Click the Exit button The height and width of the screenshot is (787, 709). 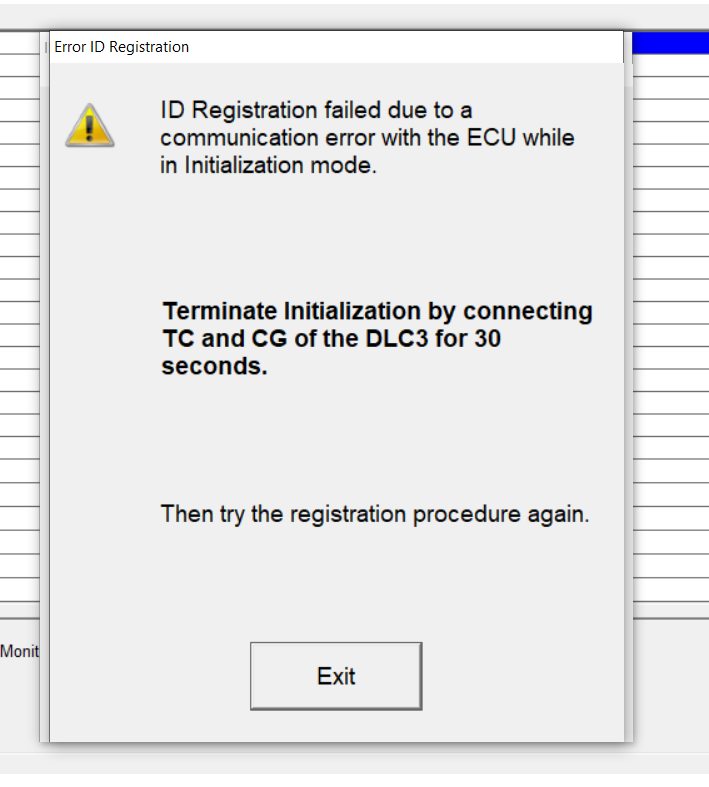pyautogui.click(x=336, y=676)
